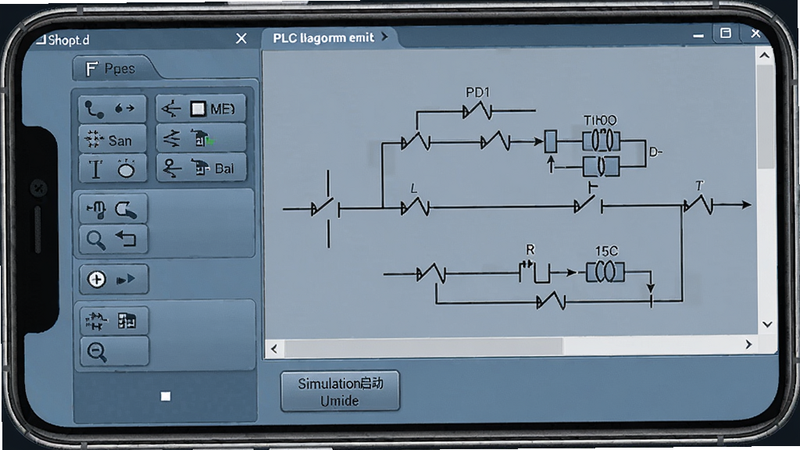Click the scroll up arrow of canvas
The height and width of the screenshot is (450, 800).
click(x=764, y=55)
